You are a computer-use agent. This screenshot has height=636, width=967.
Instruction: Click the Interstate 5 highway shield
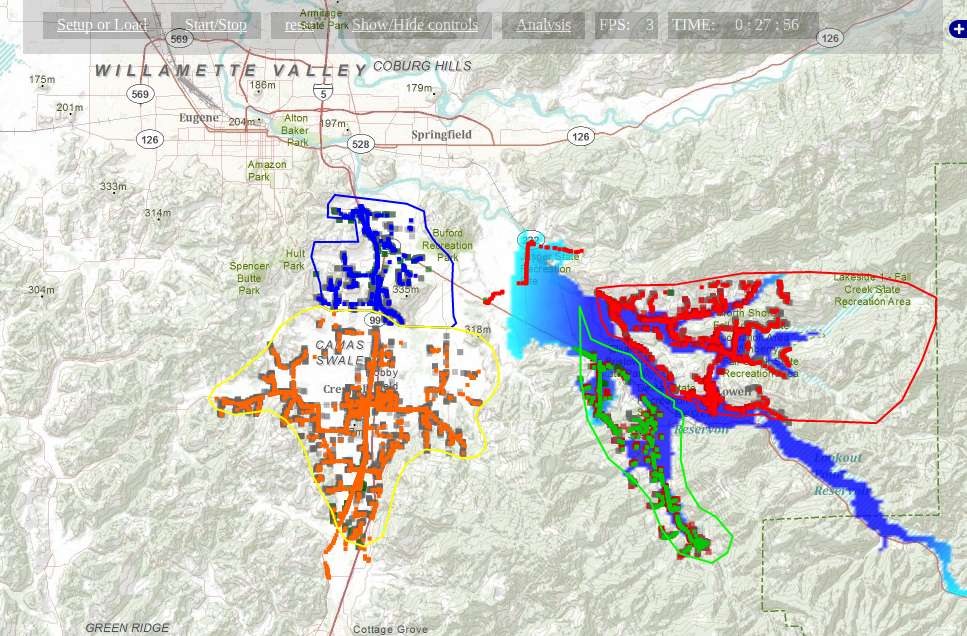click(323, 92)
